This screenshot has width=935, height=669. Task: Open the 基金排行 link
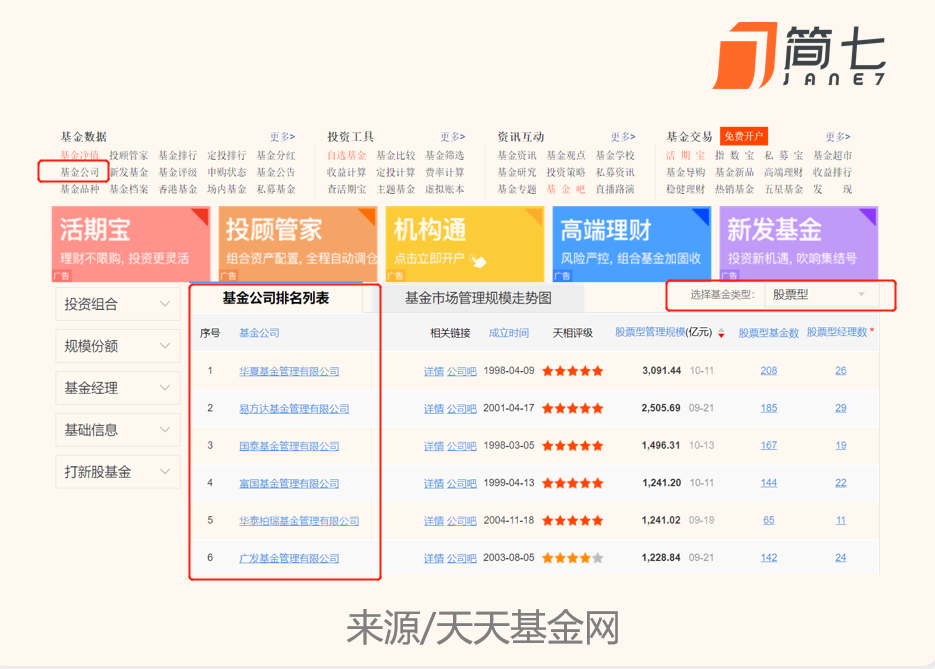pos(178,155)
